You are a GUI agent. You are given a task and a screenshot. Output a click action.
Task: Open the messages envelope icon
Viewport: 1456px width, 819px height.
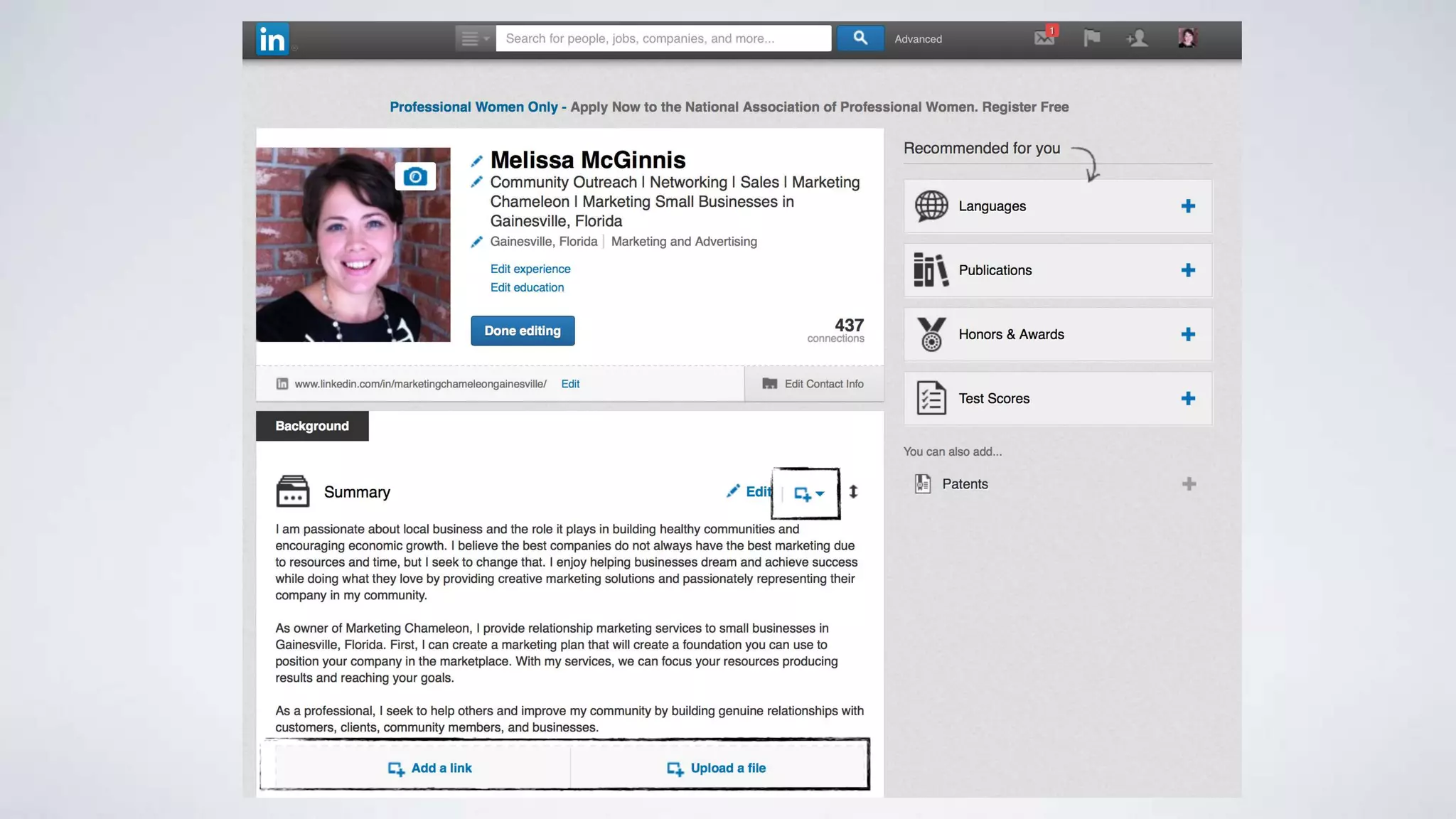click(x=1044, y=38)
